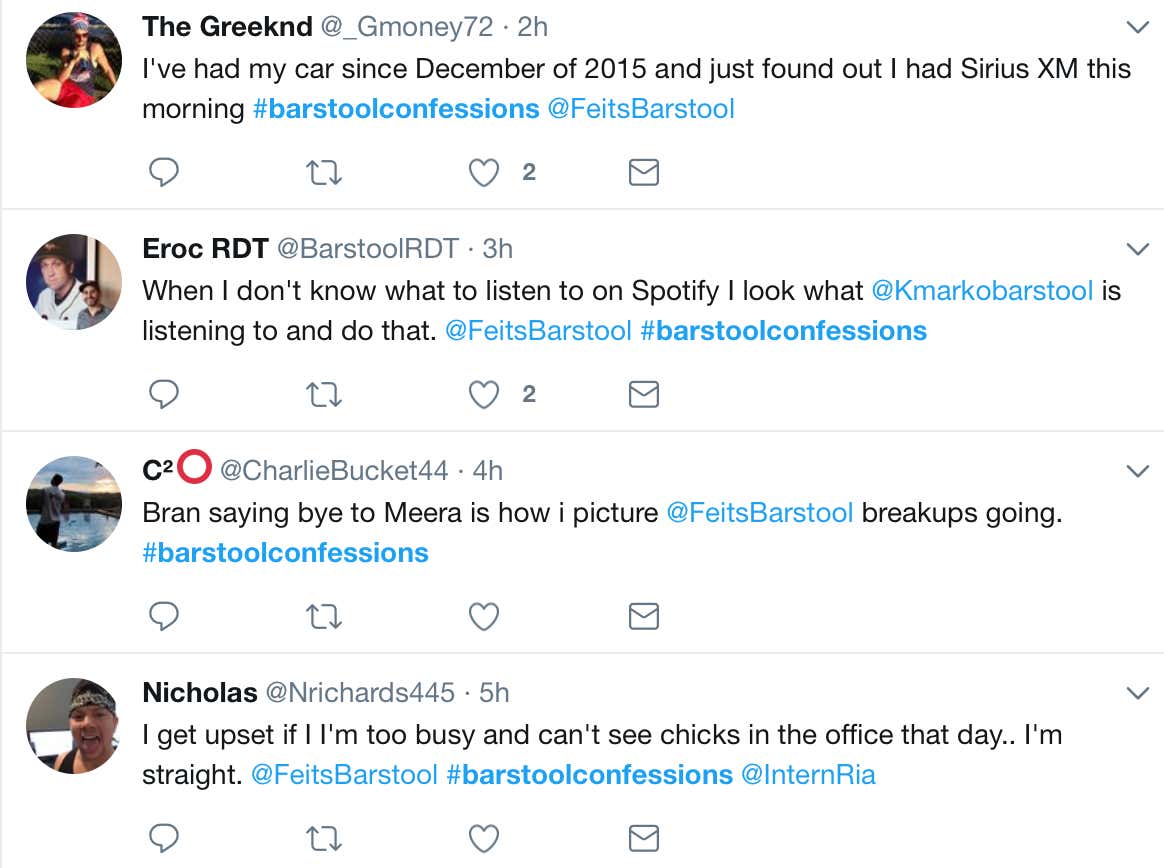Viewport: 1164px width, 868px height.
Task: Like CharlieBucket44's Bran tweet
Action: 483,616
